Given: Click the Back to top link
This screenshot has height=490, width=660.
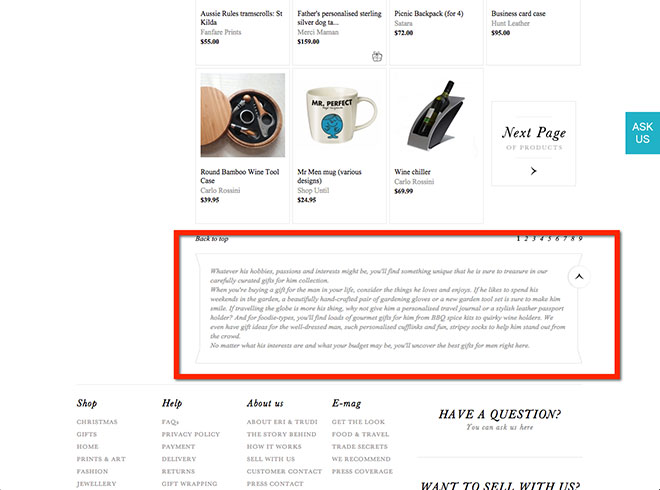Looking at the screenshot, I should [212, 239].
